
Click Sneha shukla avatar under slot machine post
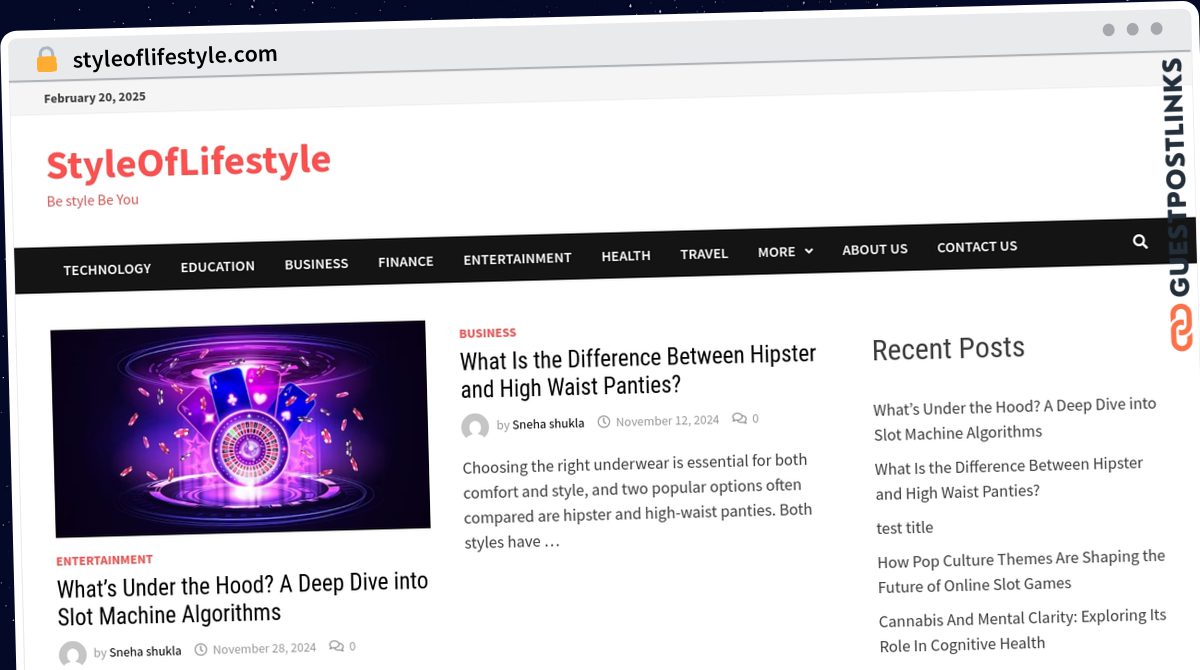pyautogui.click(x=73, y=655)
